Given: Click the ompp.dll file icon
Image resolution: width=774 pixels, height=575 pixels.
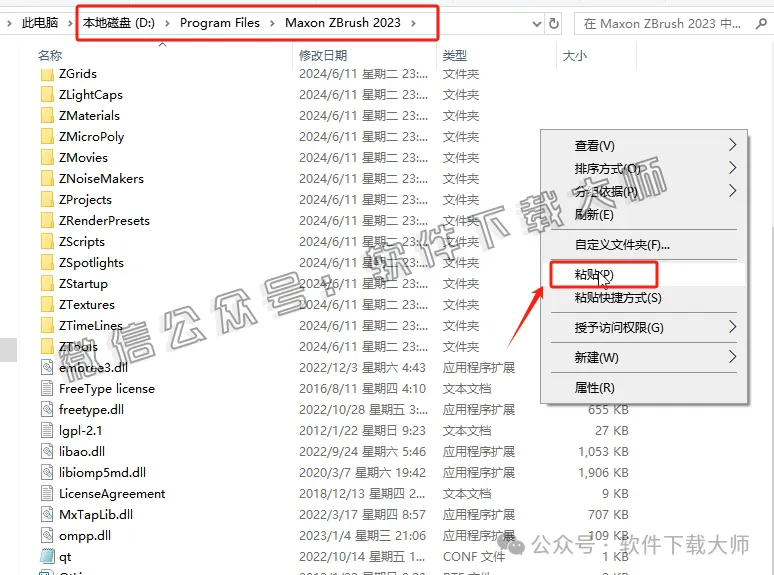Looking at the screenshot, I should pos(47,536).
